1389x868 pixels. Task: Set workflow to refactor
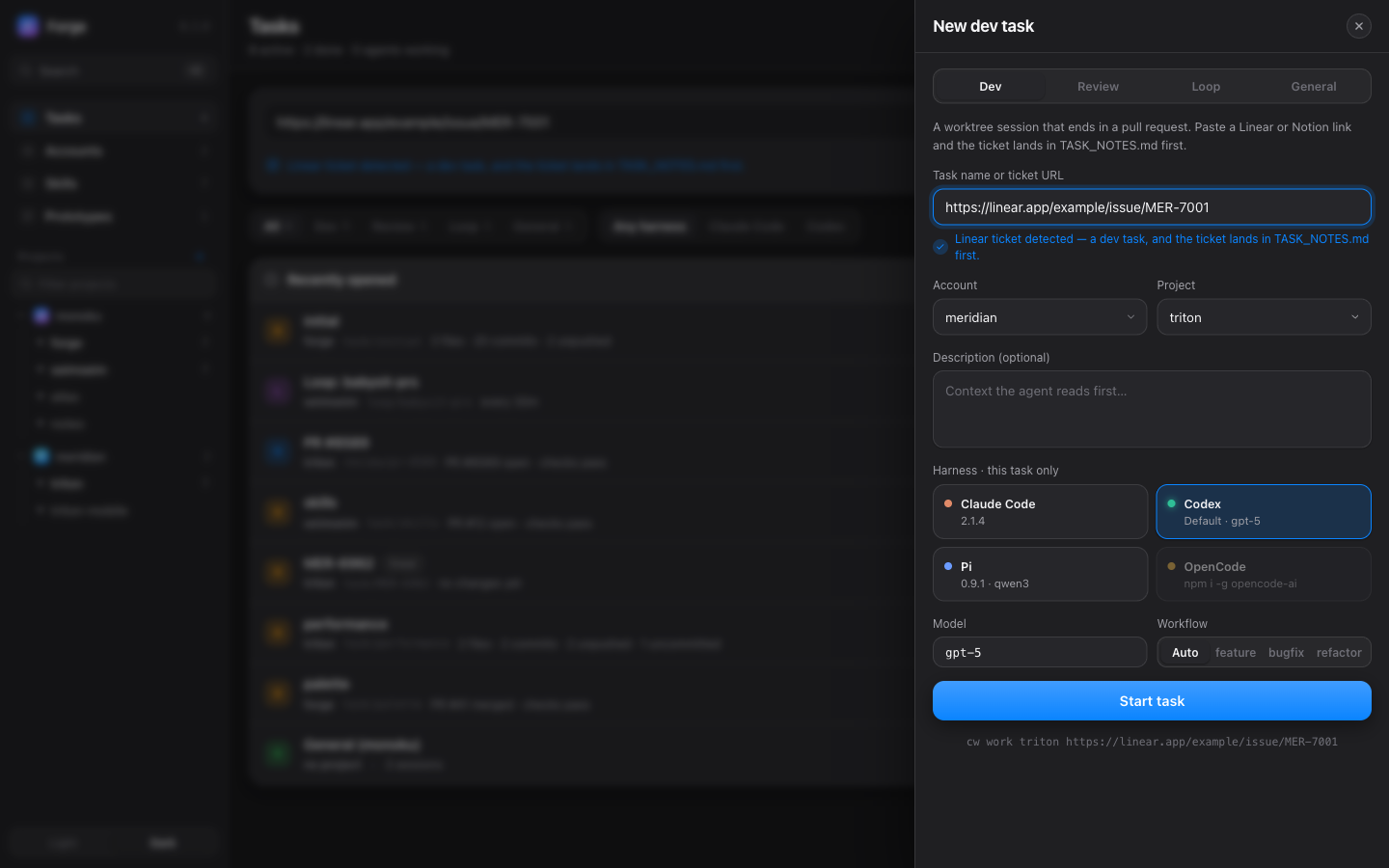1339,652
